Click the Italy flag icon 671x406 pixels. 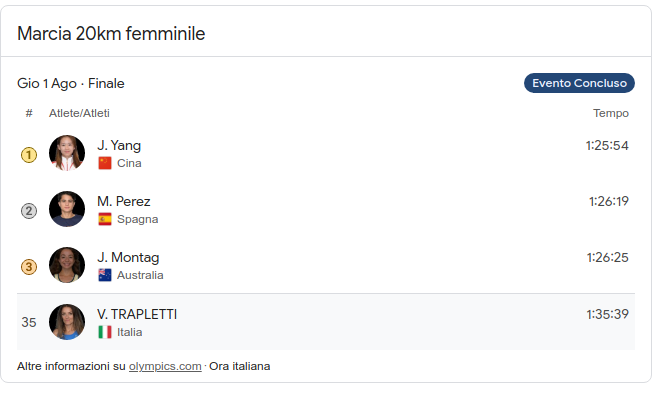point(105,332)
